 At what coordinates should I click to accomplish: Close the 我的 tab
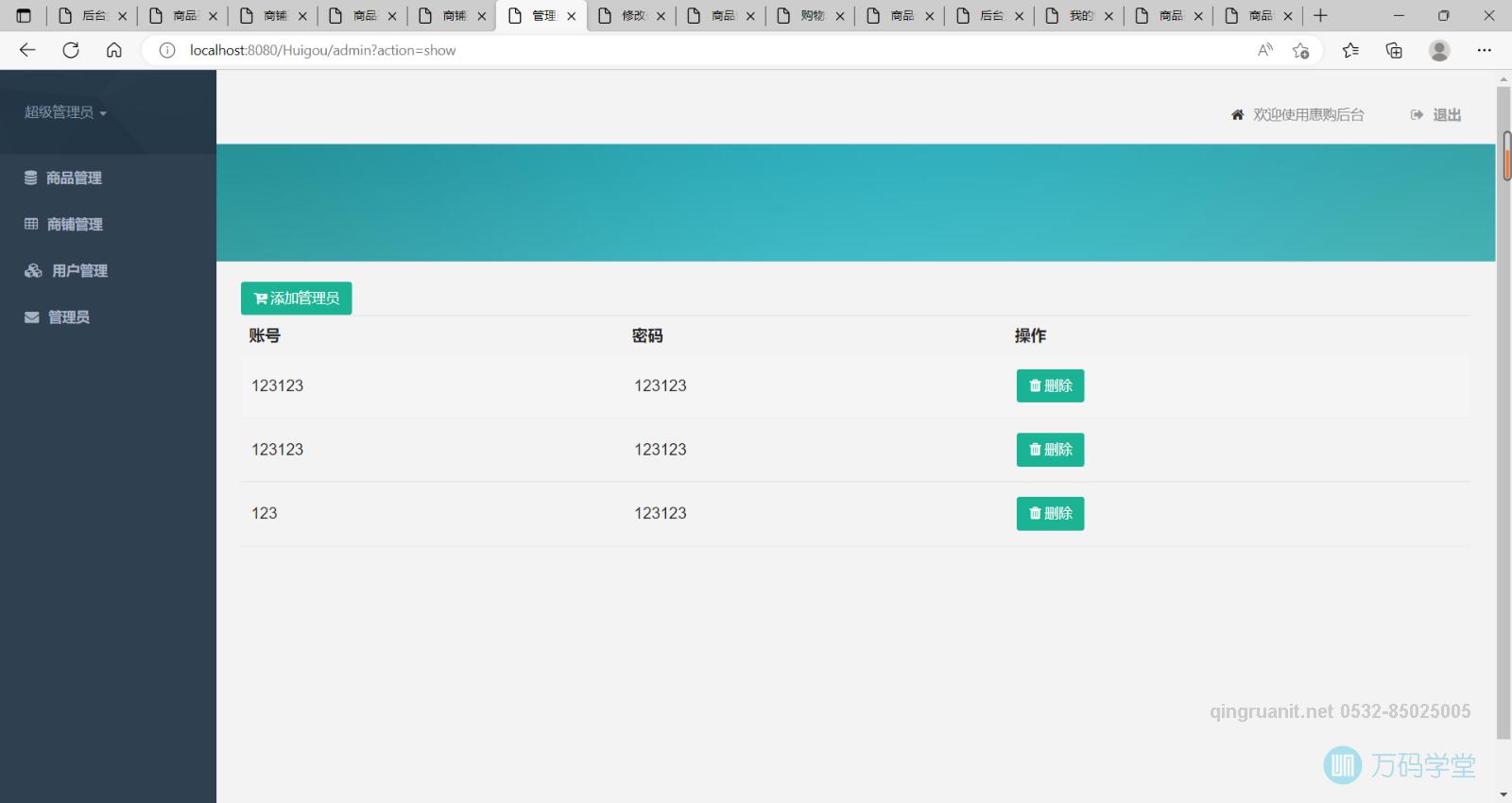(1108, 16)
